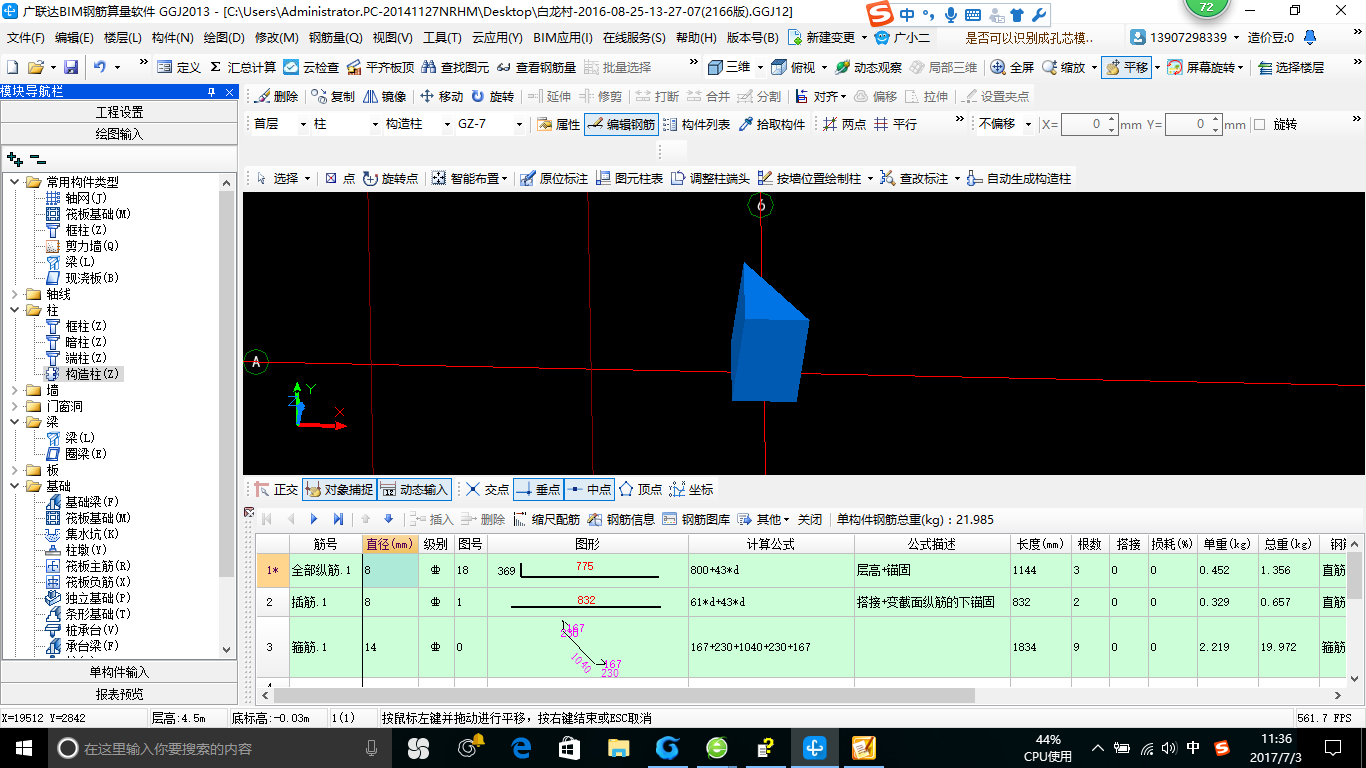Click 关闭 to close rebar editor
The height and width of the screenshot is (768, 1366).
(809, 519)
